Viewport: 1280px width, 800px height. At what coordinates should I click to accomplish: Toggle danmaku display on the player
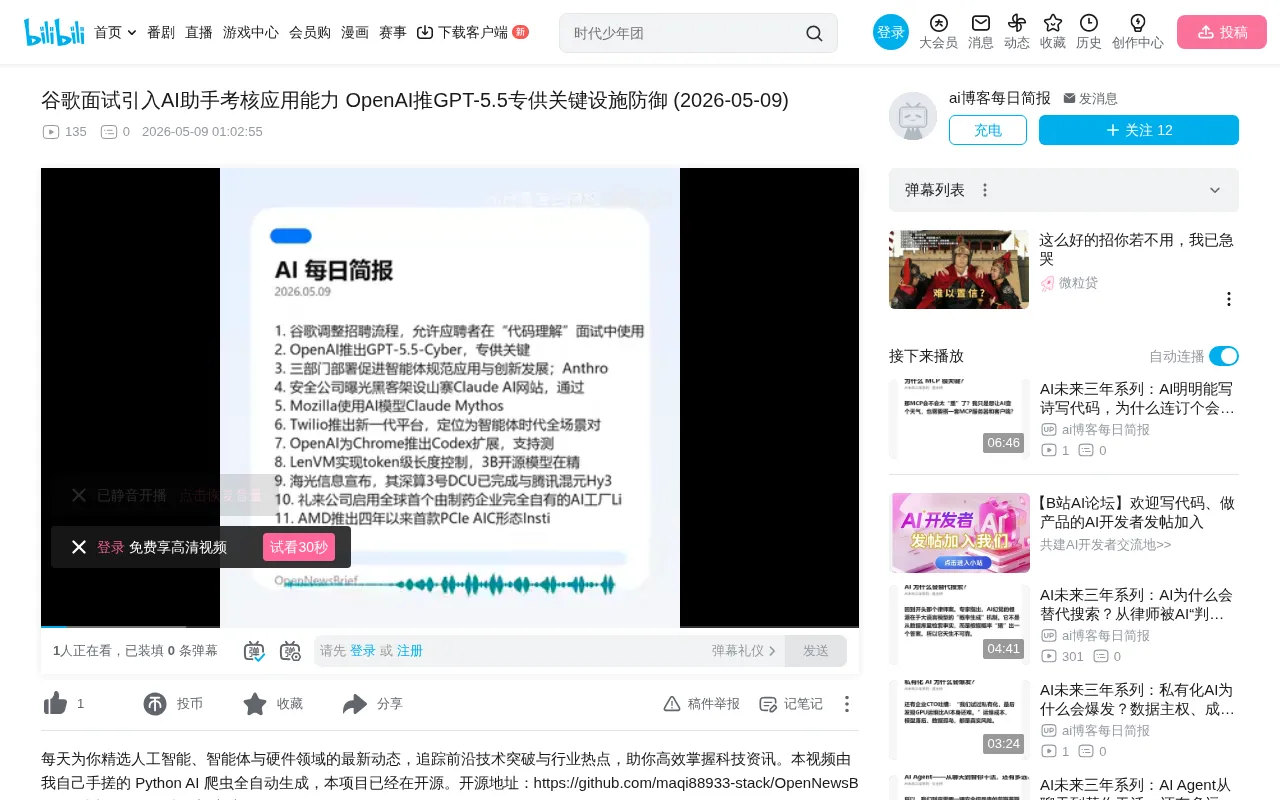[x=254, y=651]
